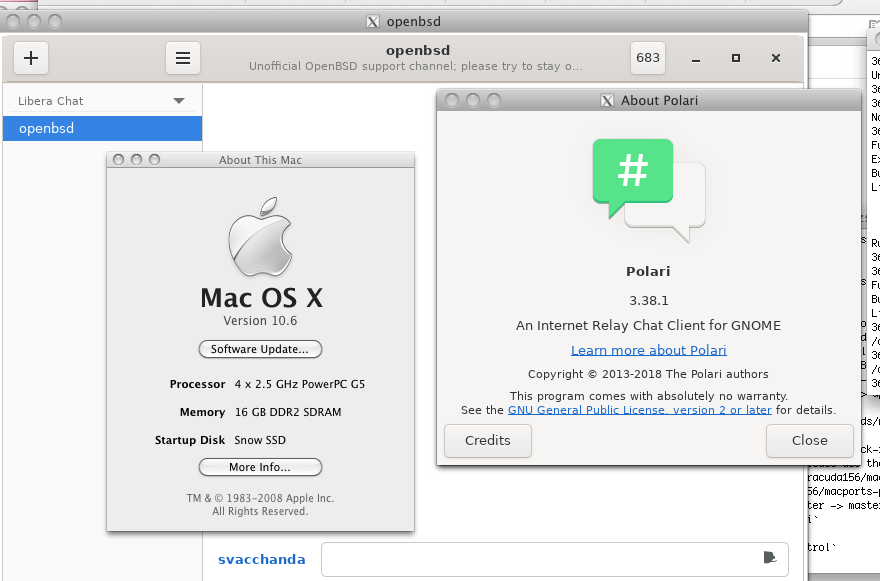The image size is (880, 581).
Task: Click the Polari hash chat bubble icon
Action: tap(648, 191)
